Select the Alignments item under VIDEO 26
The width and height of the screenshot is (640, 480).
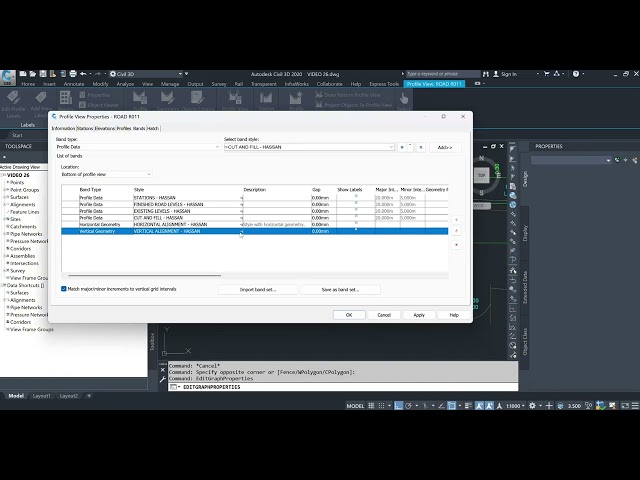[x=22, y=204]
